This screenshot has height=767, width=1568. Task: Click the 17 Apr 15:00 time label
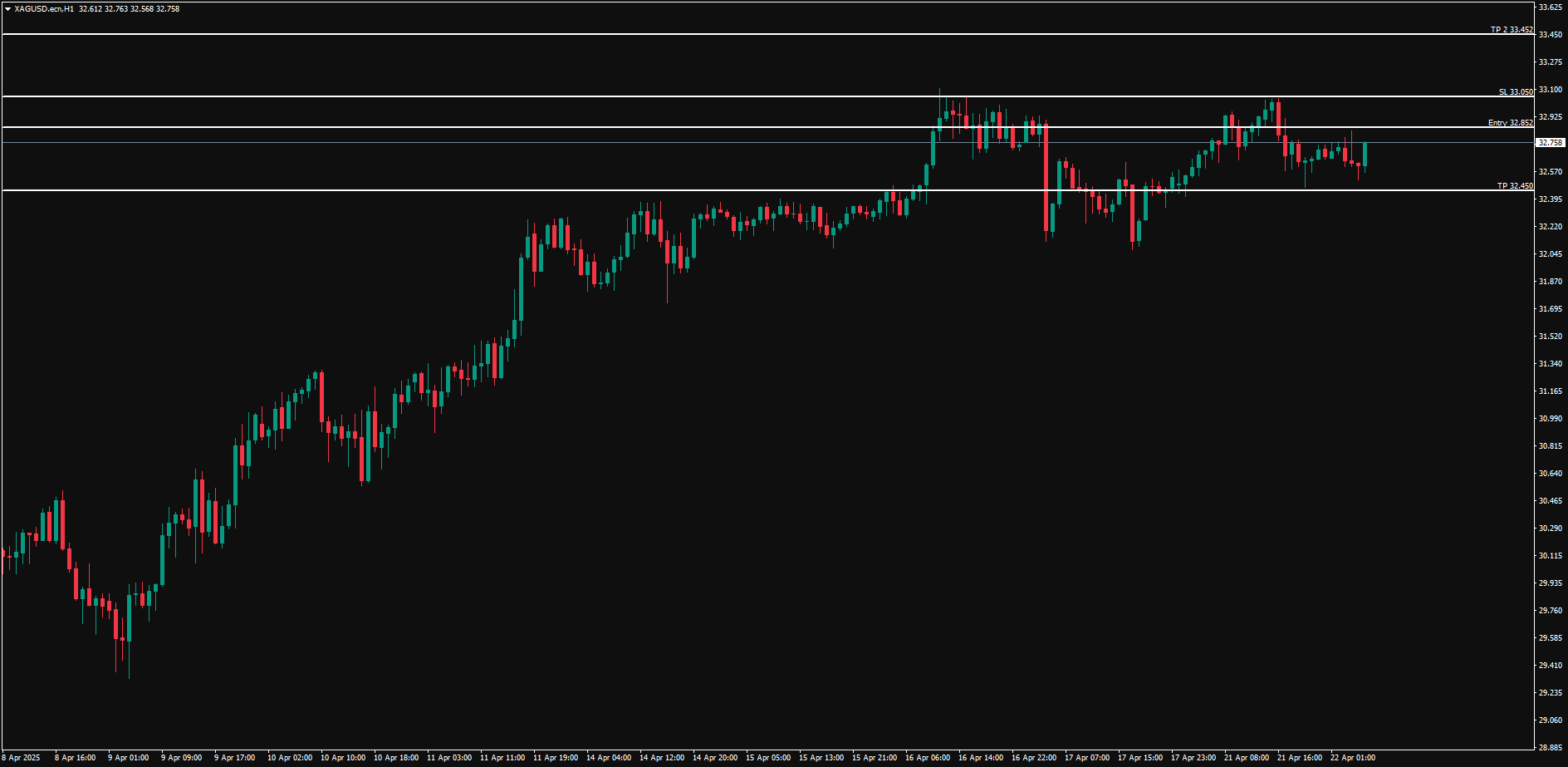[1139, 758]
